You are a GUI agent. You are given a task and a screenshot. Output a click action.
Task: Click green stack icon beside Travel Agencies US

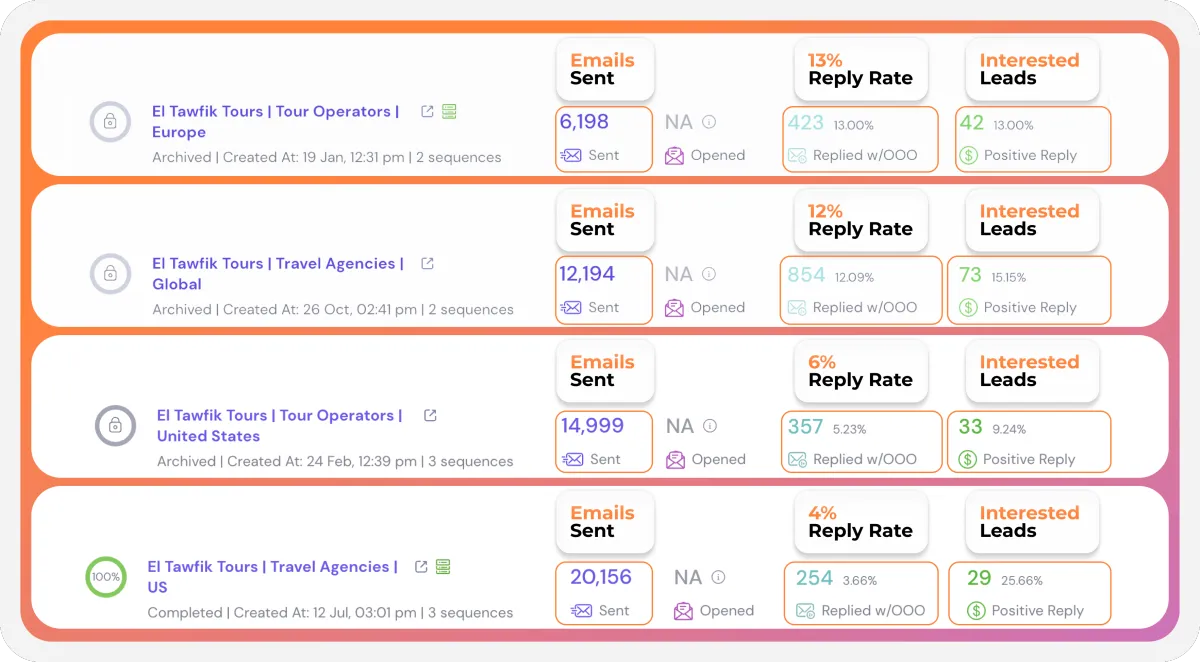[x=443, y=566]
